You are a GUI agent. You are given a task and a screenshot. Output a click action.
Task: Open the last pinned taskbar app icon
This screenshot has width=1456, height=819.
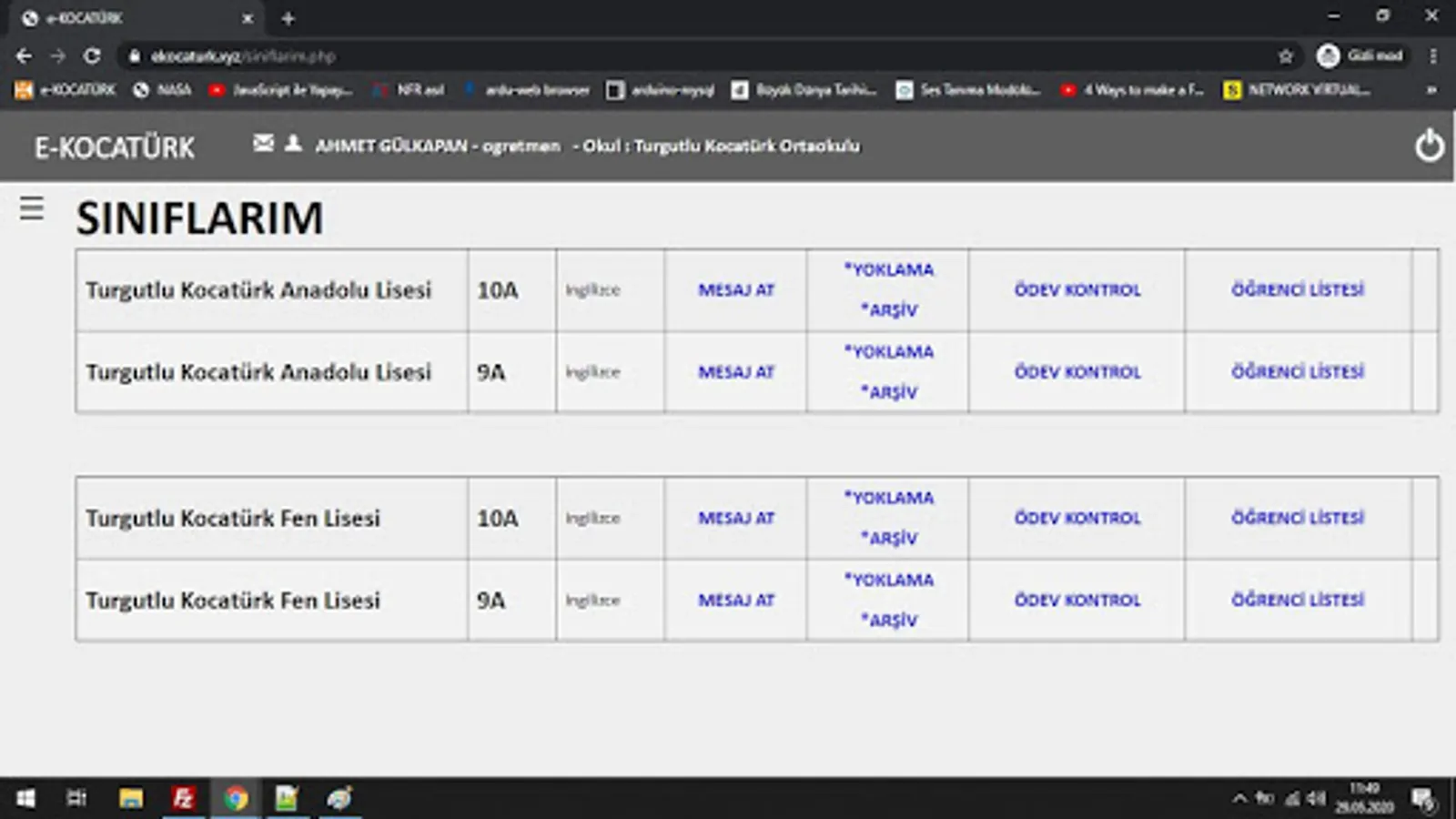[339, 799]
